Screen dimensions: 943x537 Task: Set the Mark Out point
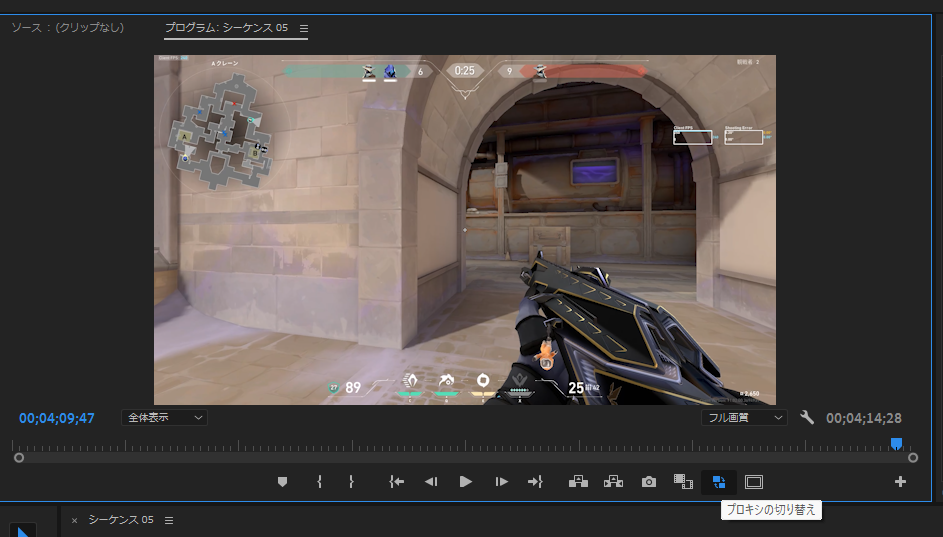(351, 482)
